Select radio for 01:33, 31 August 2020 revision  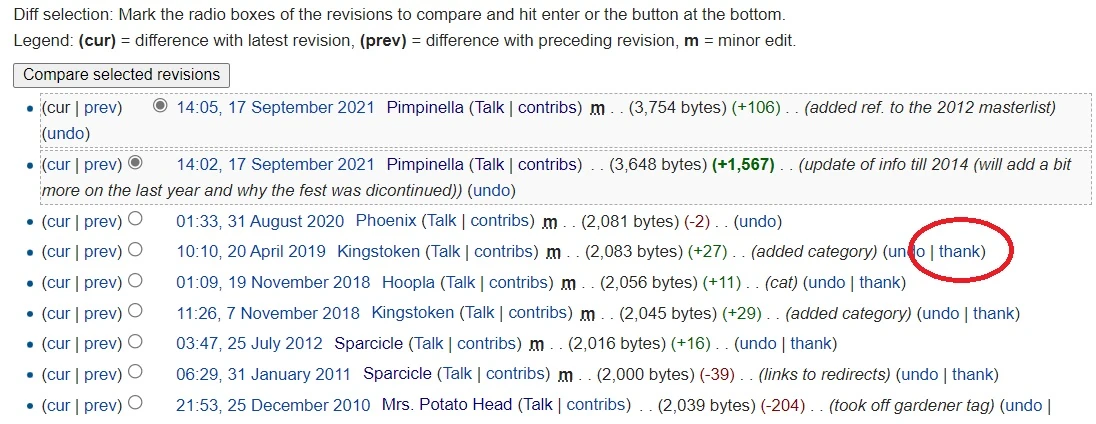pos(136,219)
